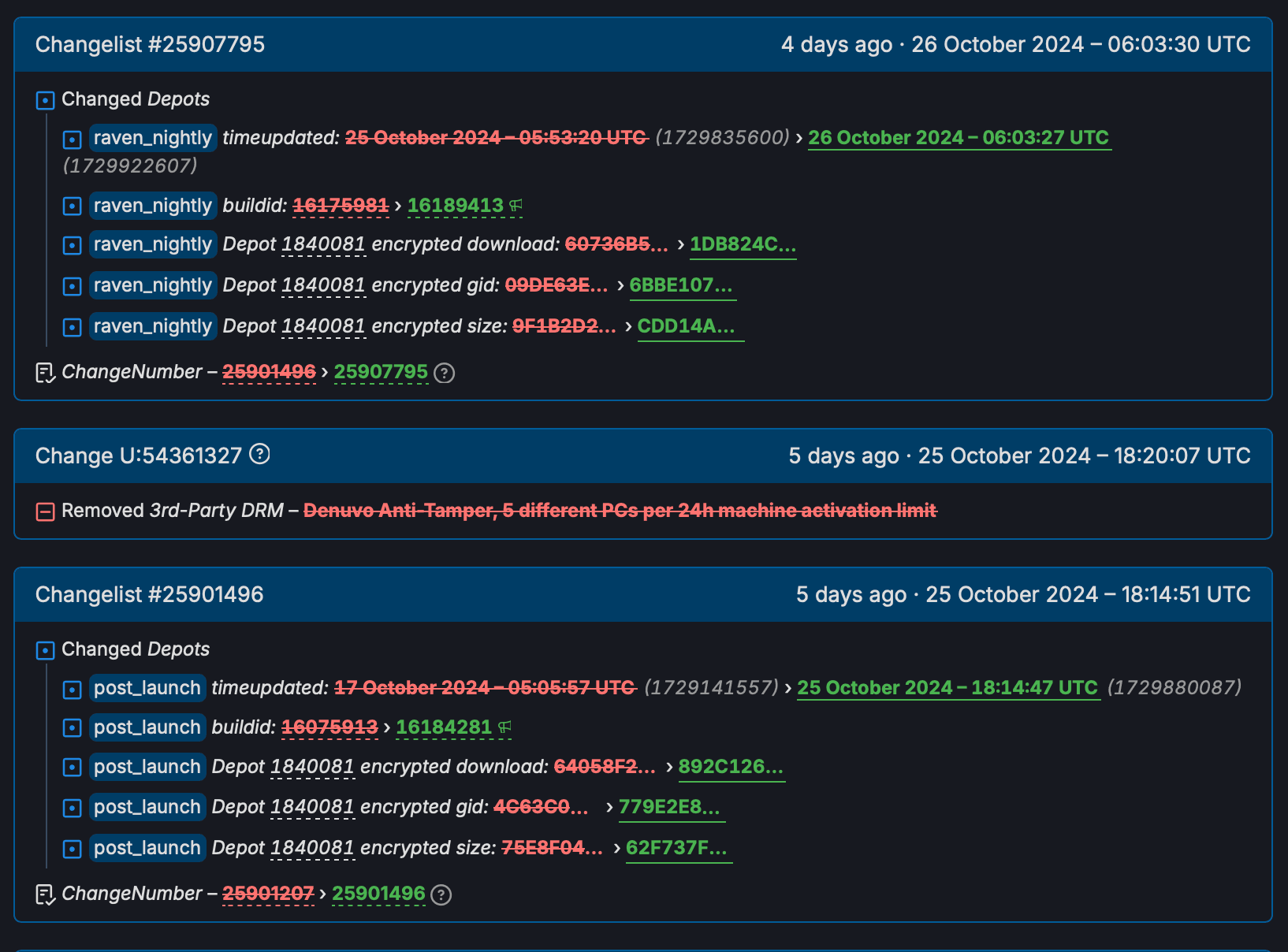
Task: Click Changed Depots icon in changelist 25907795
Action: (x=46, y=100)
